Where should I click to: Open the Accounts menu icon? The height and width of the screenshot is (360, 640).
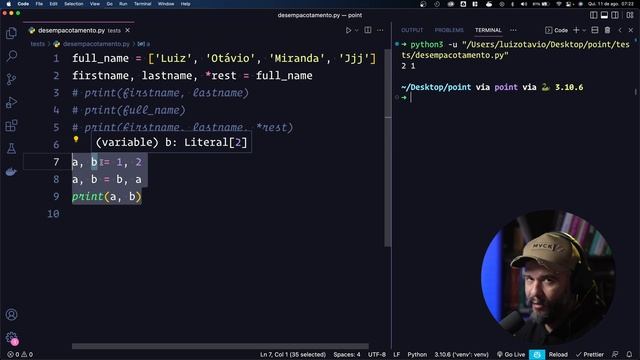point(11,315)
